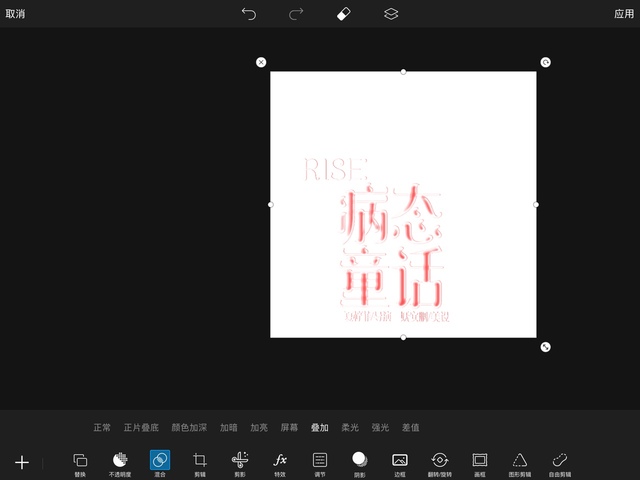Select the 差值 difference blend mode

(410, 427)
